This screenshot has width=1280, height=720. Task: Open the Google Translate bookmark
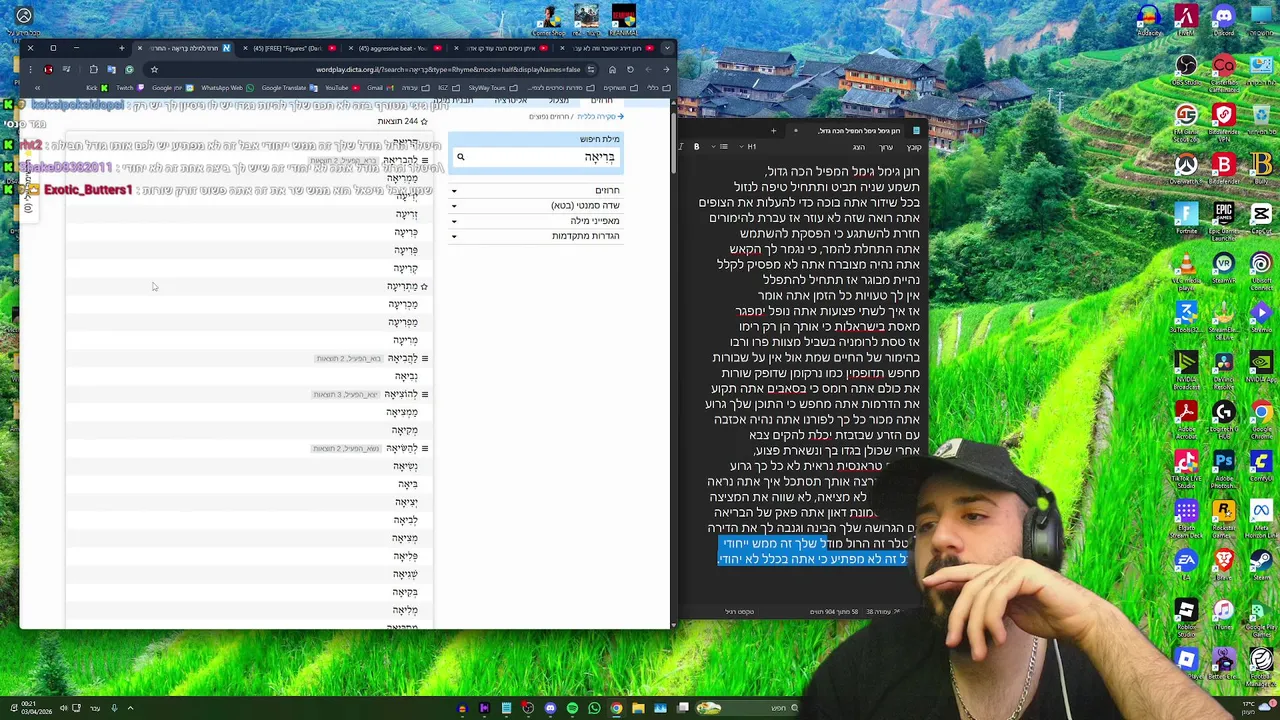[x=290, y=88]
